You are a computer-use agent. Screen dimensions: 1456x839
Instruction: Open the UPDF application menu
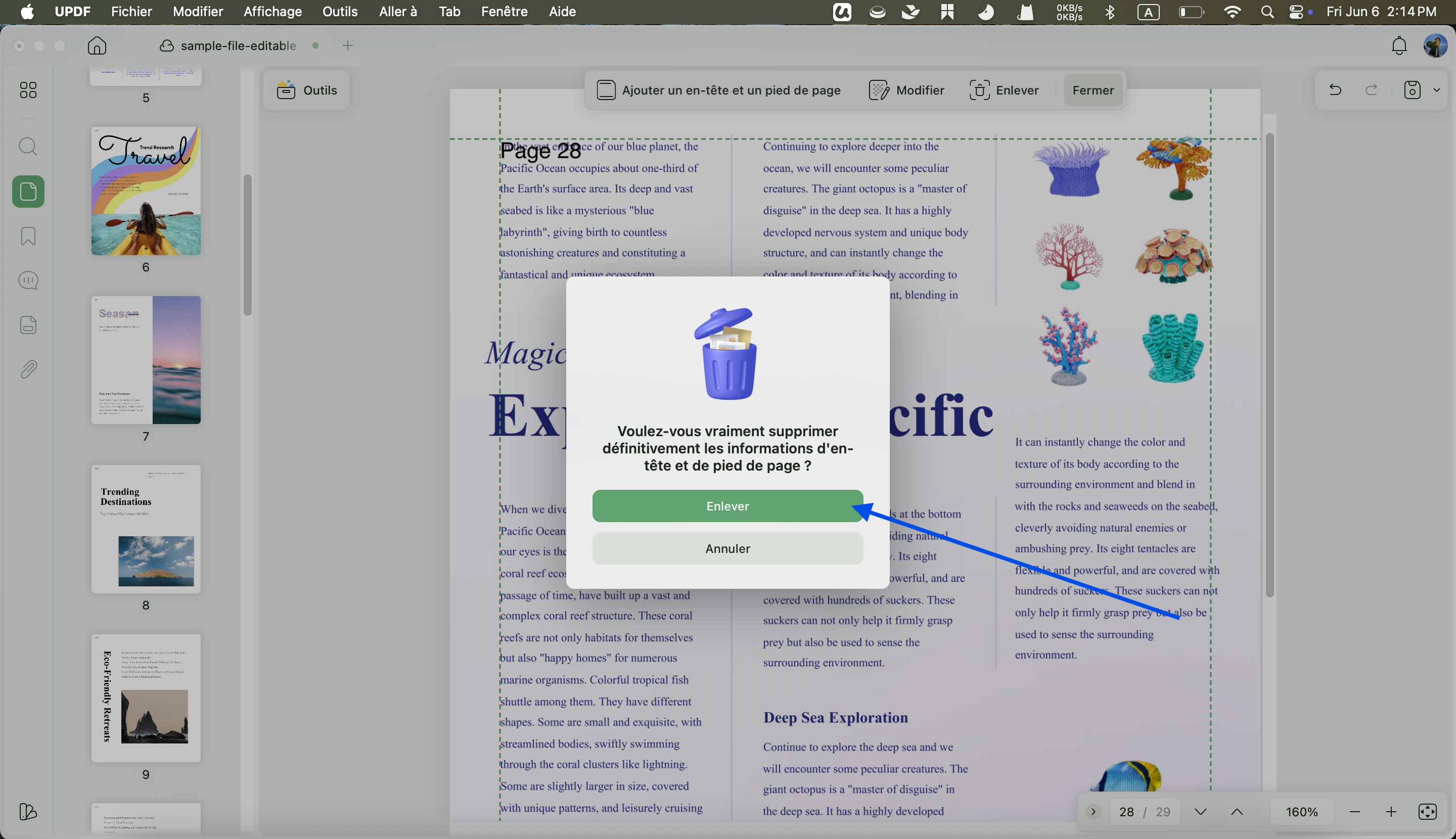point(73,12)
